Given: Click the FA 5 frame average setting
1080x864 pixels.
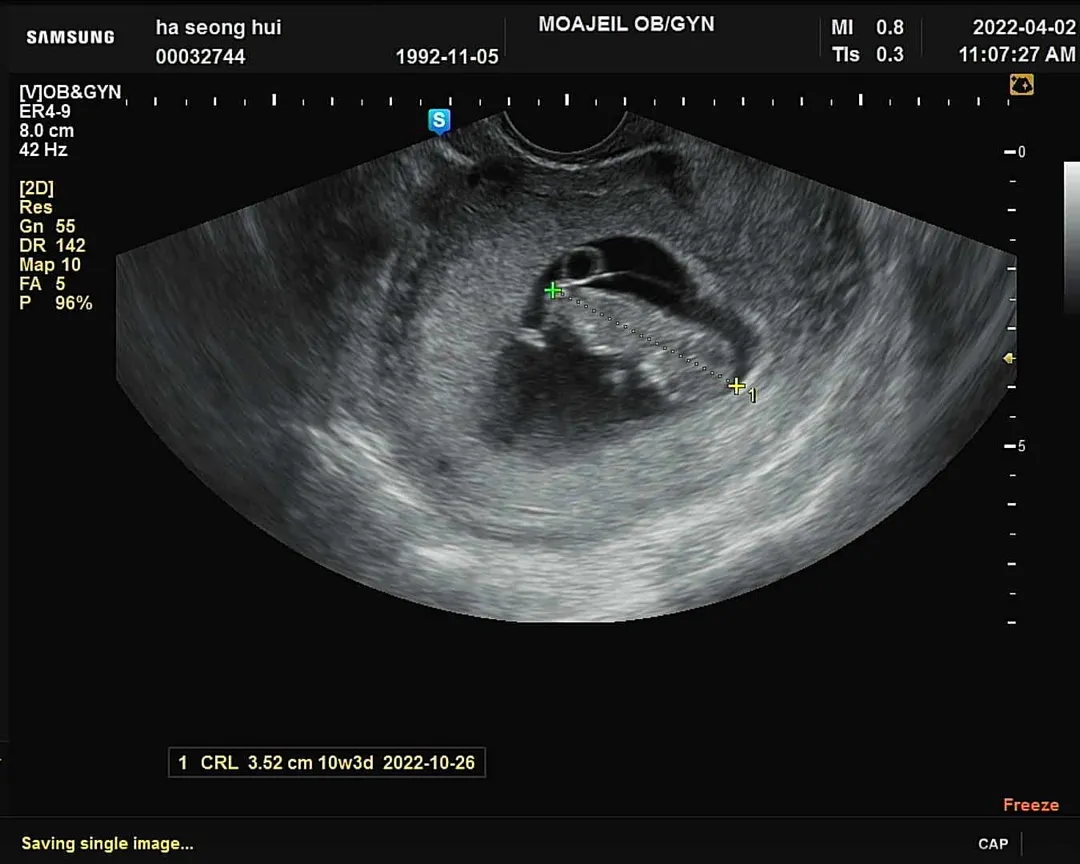Looking at the screenshot, I should click(42, 284).
